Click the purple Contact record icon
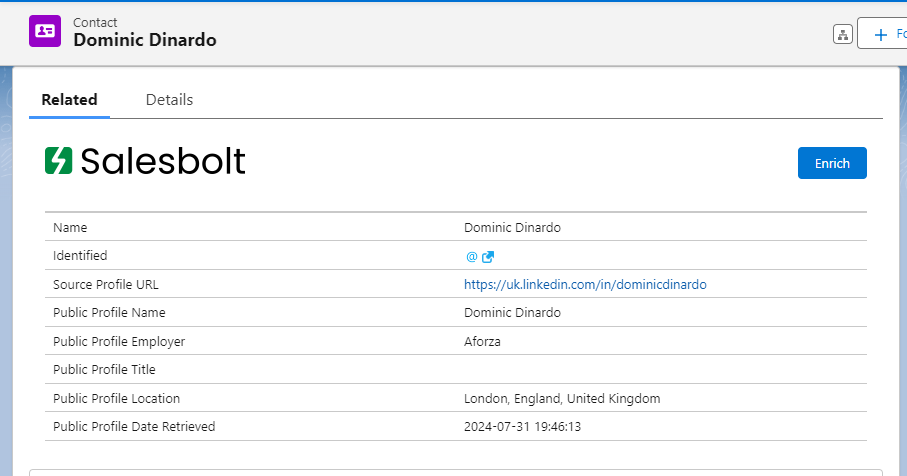The image size is (907, 476). point(45,31)
